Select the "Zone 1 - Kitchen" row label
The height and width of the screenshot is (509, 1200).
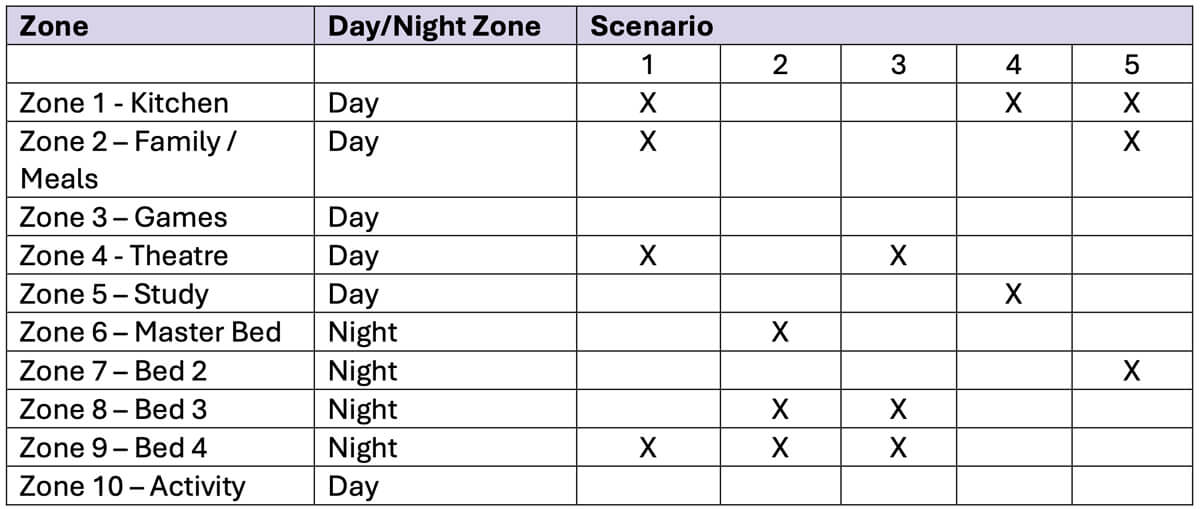click(124, 103)
